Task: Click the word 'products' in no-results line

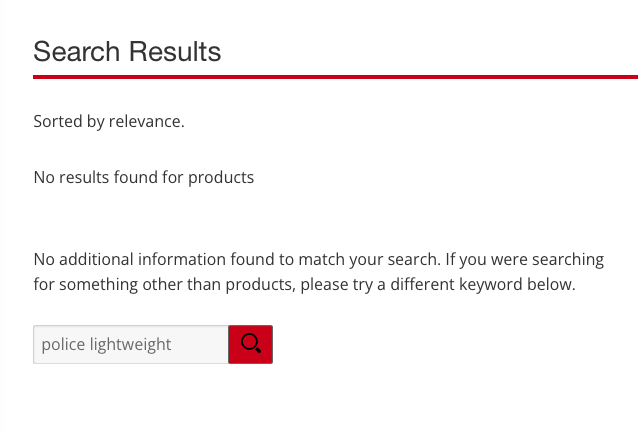Action: coord(221,177)
